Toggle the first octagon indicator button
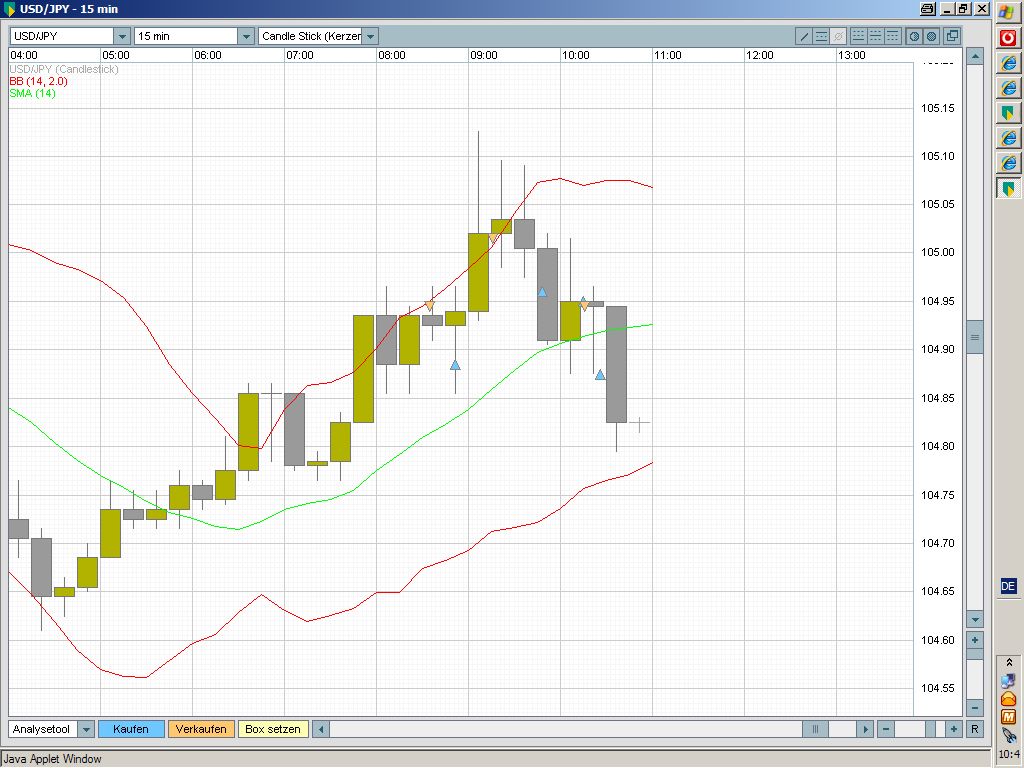The width and height of the screenshot is (1024, 768). [x=913, y=36]
